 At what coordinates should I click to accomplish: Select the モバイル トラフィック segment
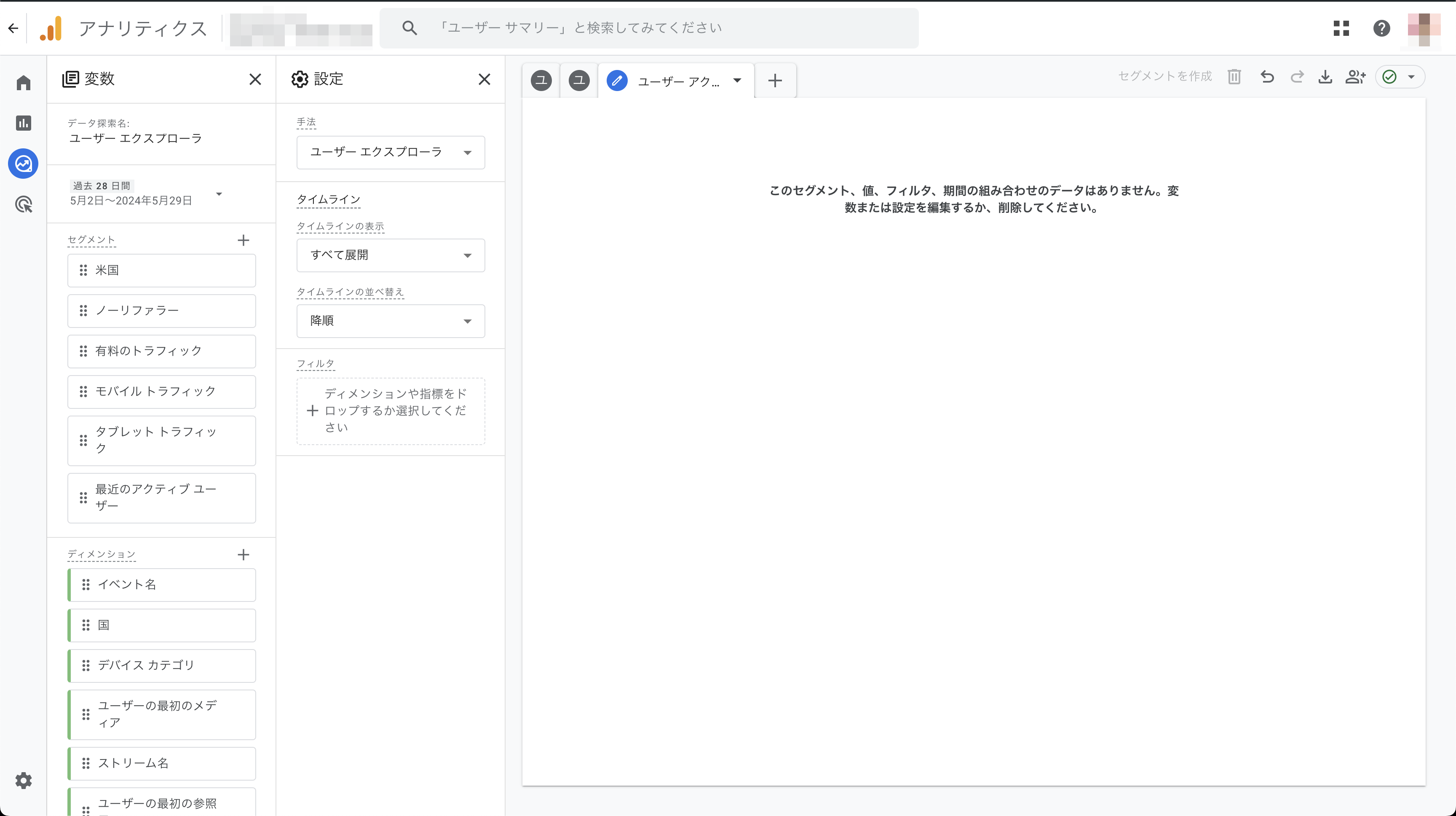click(x=162, y=392)
